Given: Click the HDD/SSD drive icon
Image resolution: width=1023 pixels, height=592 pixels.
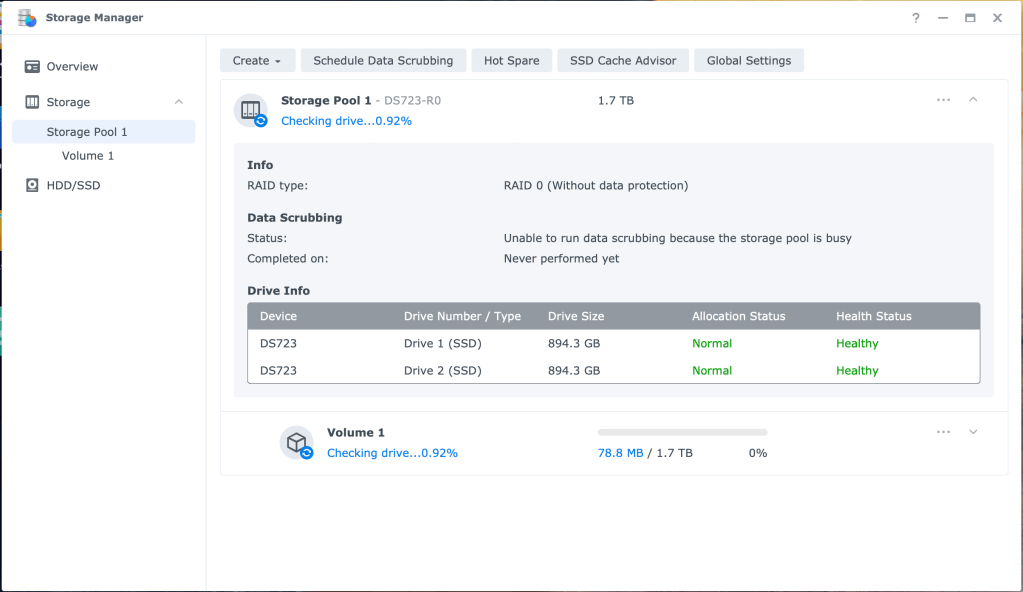Looking at the screenshot, I should coord(32,185).
